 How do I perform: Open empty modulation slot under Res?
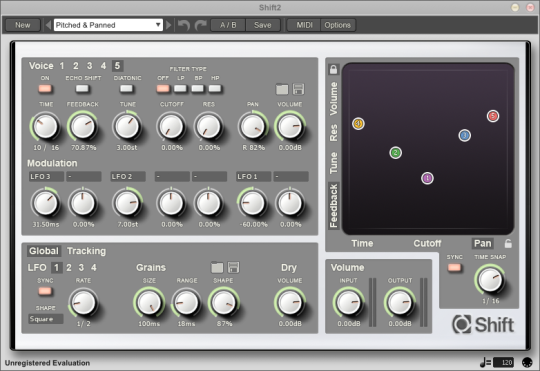click(x=209, y=176)
